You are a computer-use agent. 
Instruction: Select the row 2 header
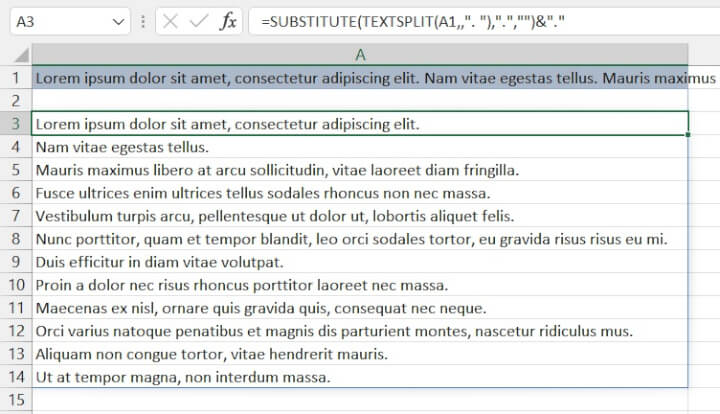coord(15,101)
